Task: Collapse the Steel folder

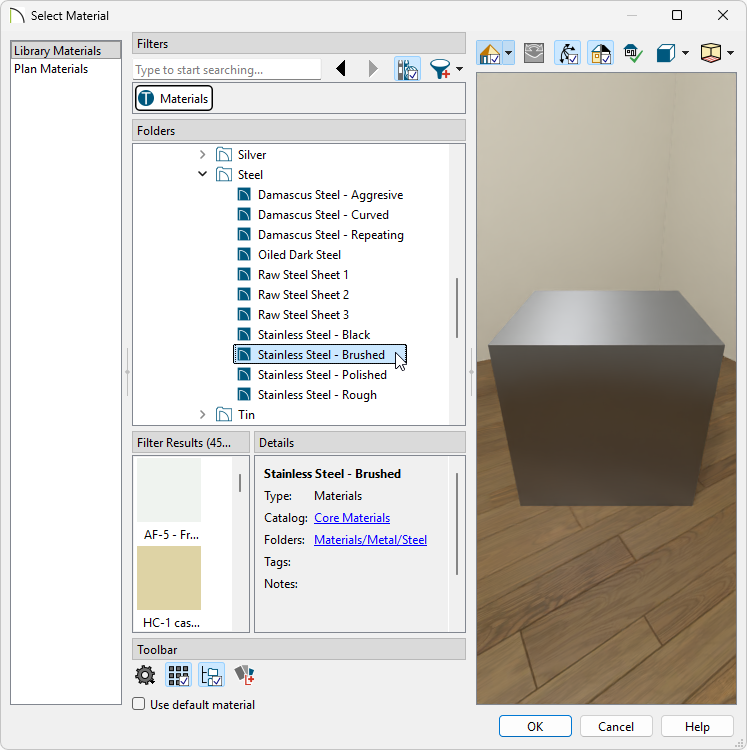Action: click(x=202, y=174)
